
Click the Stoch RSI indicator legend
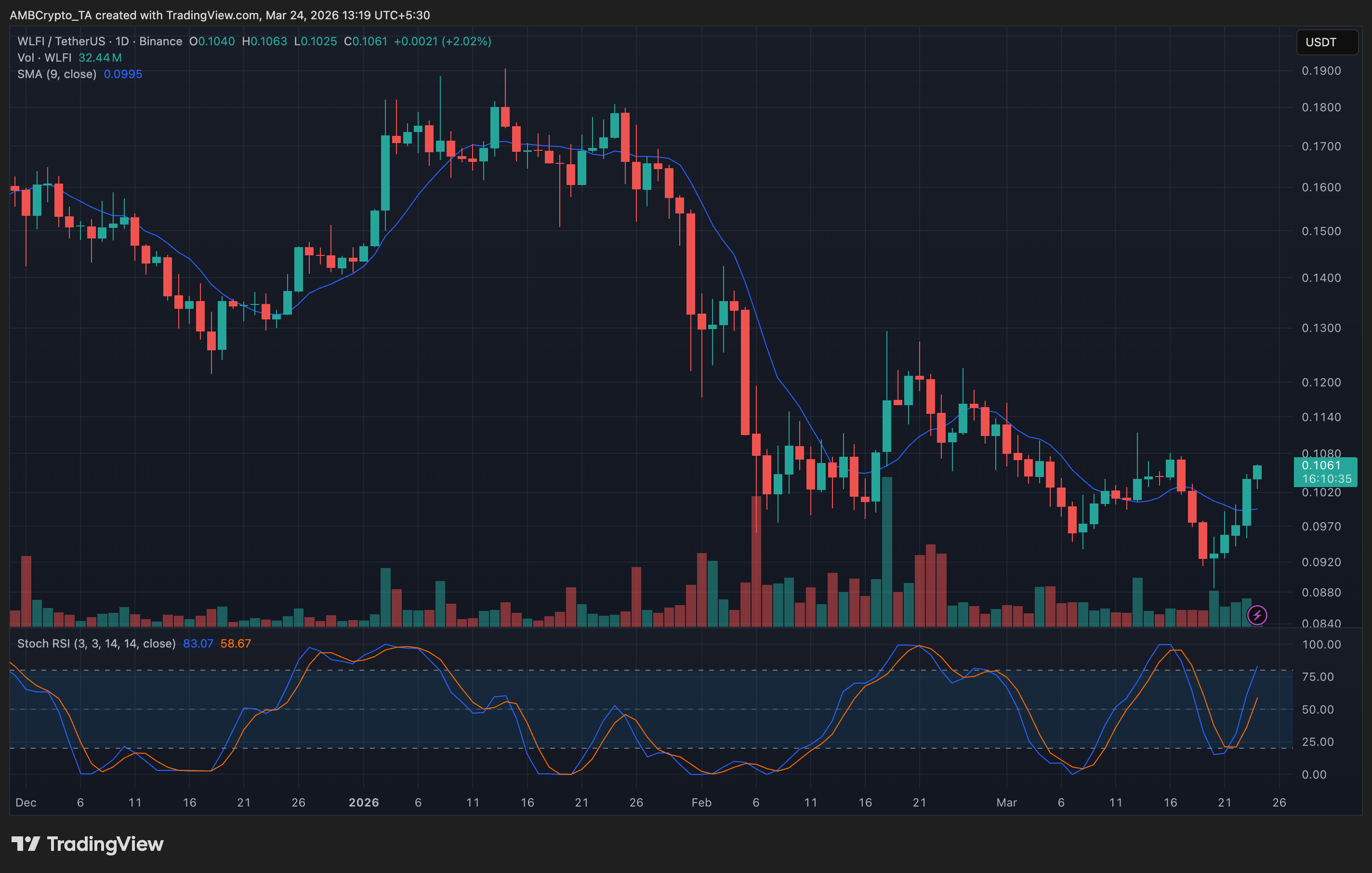tap(96, 643)
